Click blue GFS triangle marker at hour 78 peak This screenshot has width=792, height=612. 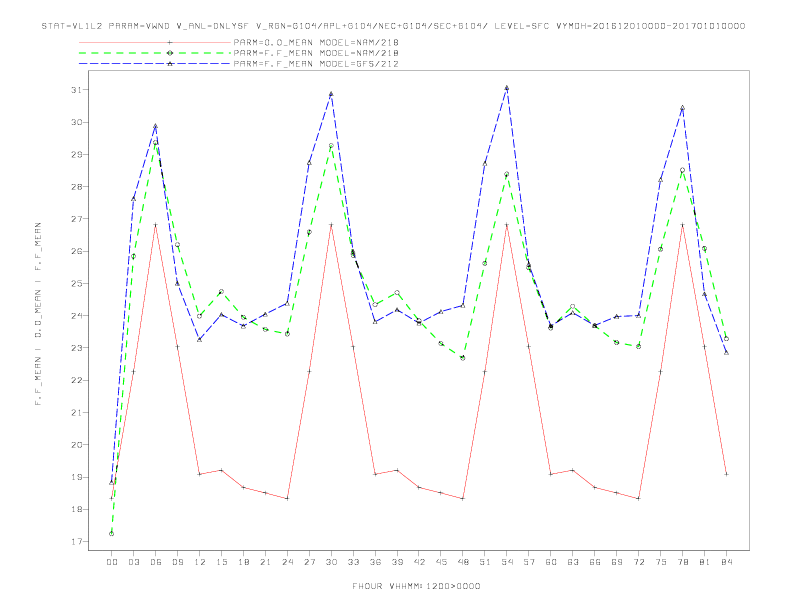point(682,108)
